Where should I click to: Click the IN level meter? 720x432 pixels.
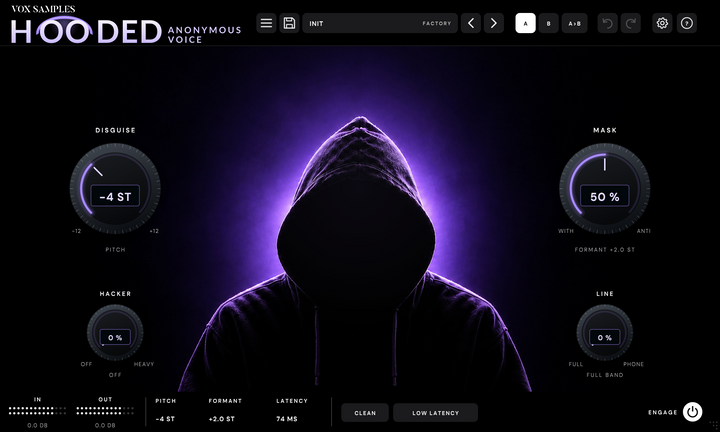click(x=37, y=410)
